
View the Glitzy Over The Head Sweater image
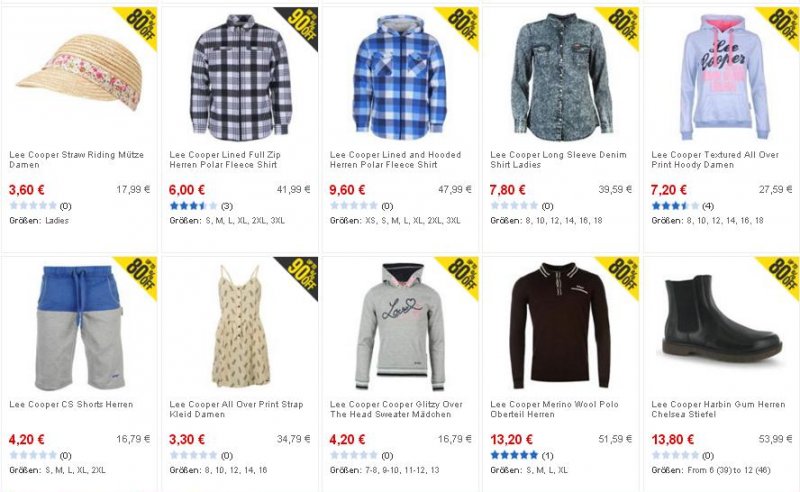click(400, 327)
